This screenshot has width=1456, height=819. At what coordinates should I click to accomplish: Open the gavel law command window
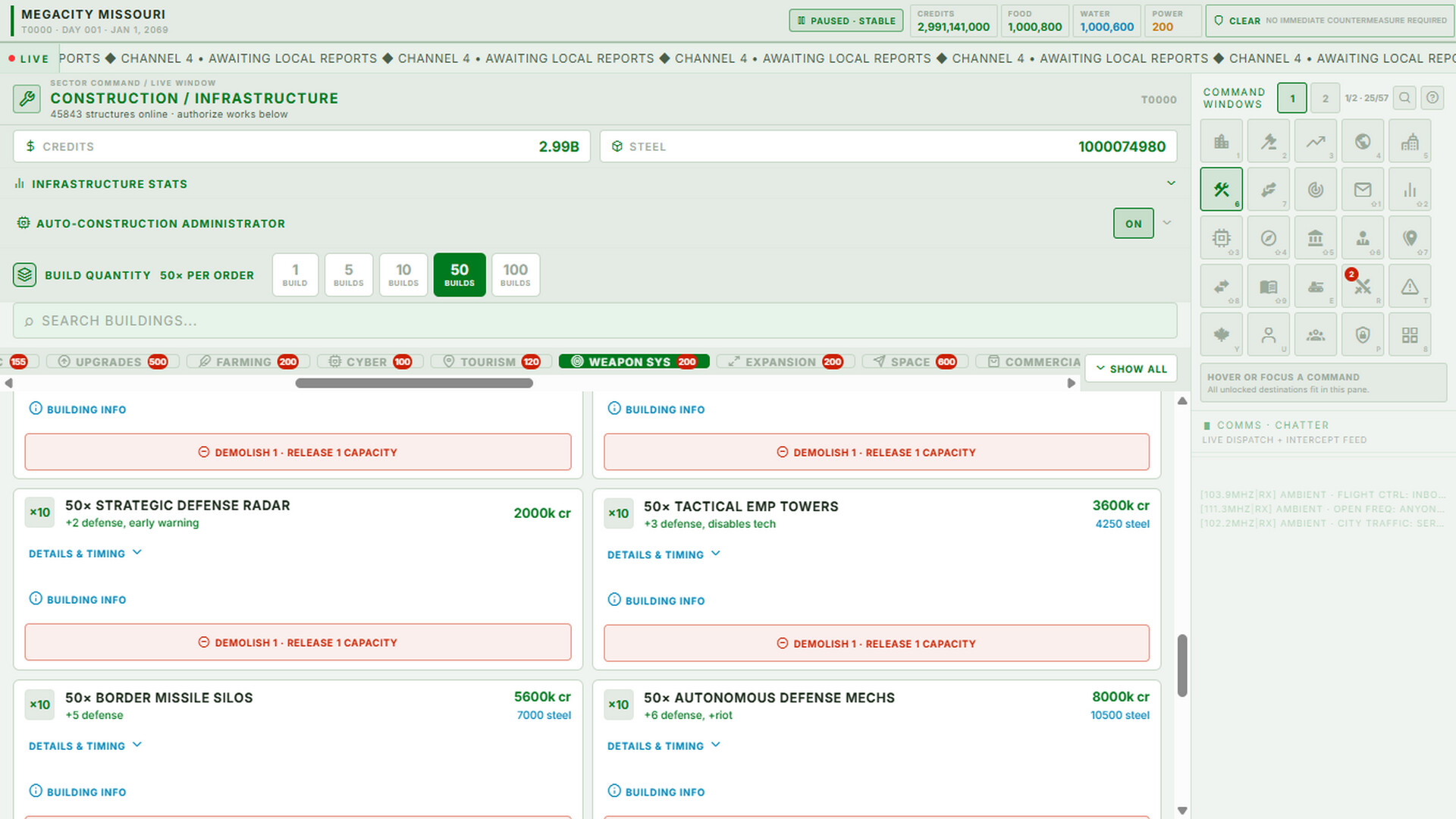tap(1268, 141)
